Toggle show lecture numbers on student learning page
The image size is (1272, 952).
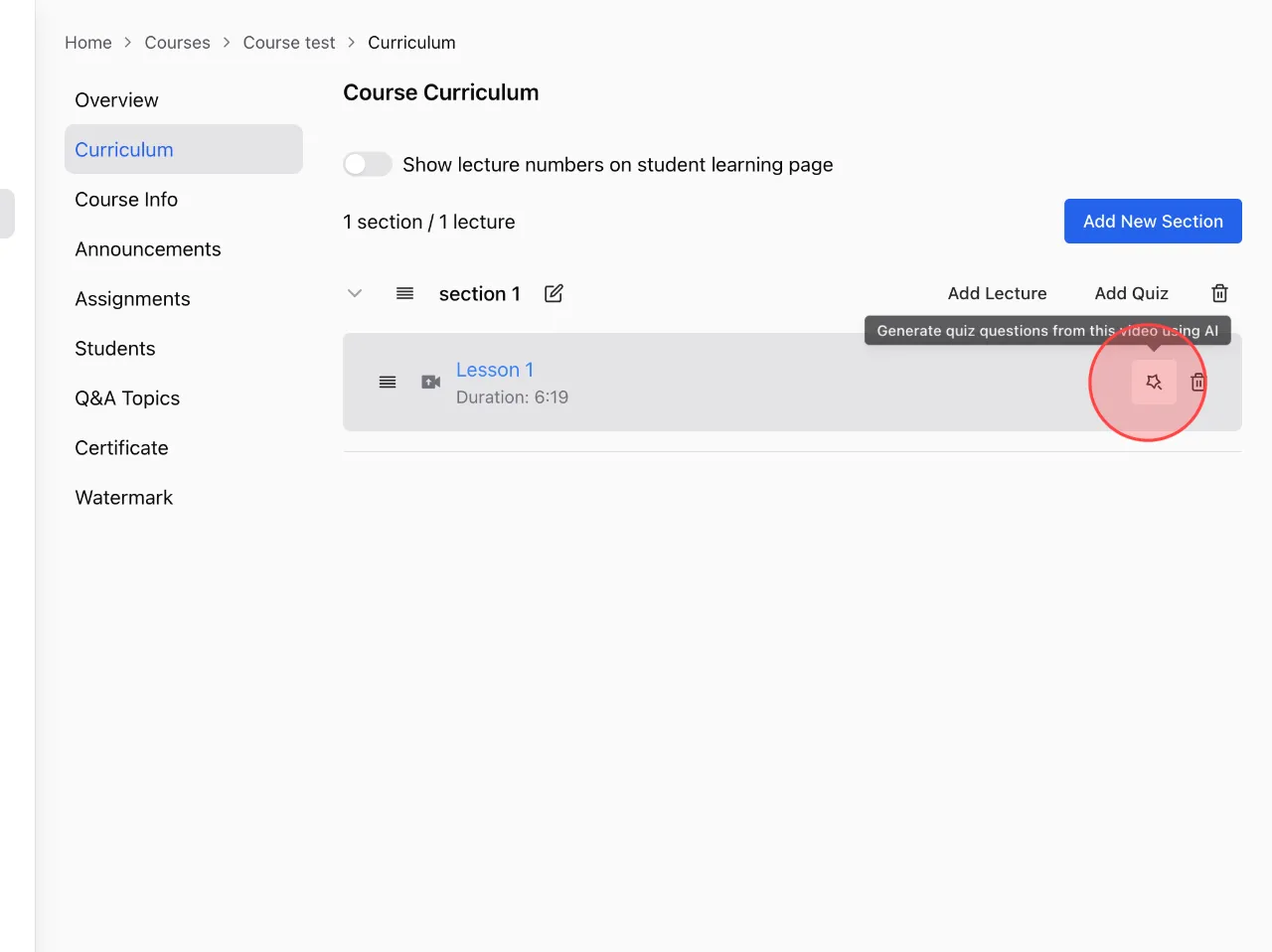(x=367, y=164)
